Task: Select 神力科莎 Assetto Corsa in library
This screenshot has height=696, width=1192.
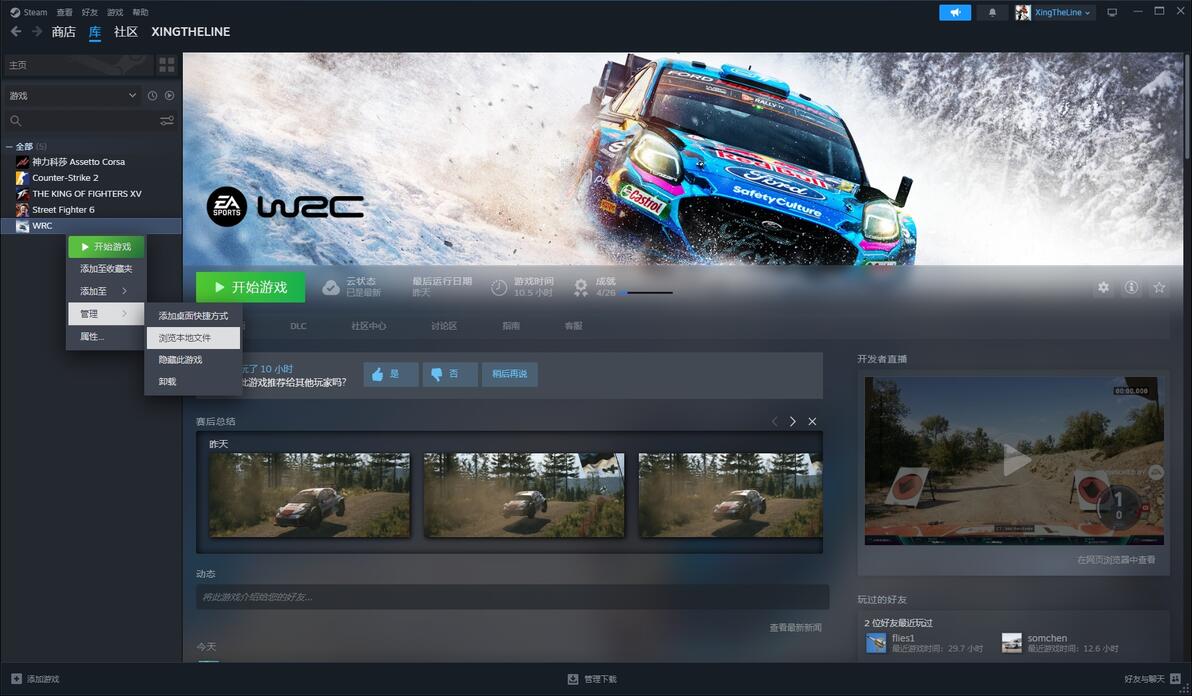Action: pos(91,162)
